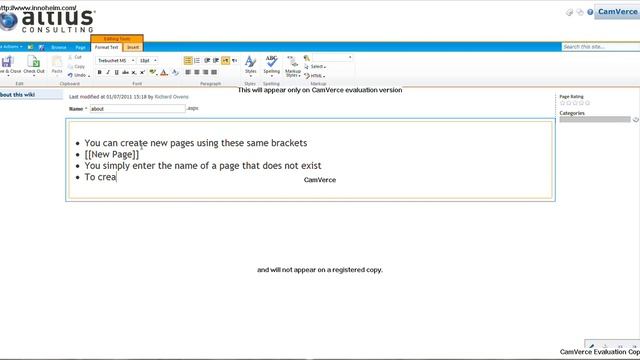Apply the red font color
Viewport: 640px width, 360px height.
(164, 72)
